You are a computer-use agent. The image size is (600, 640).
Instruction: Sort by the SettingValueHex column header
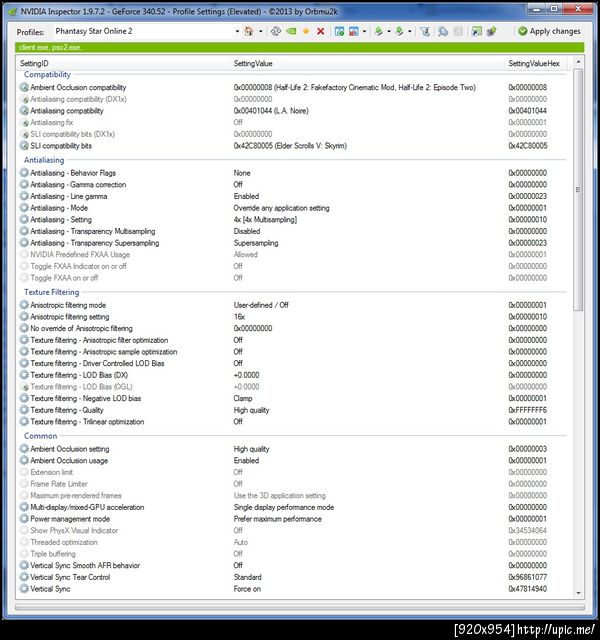click(x=538, y=63)
